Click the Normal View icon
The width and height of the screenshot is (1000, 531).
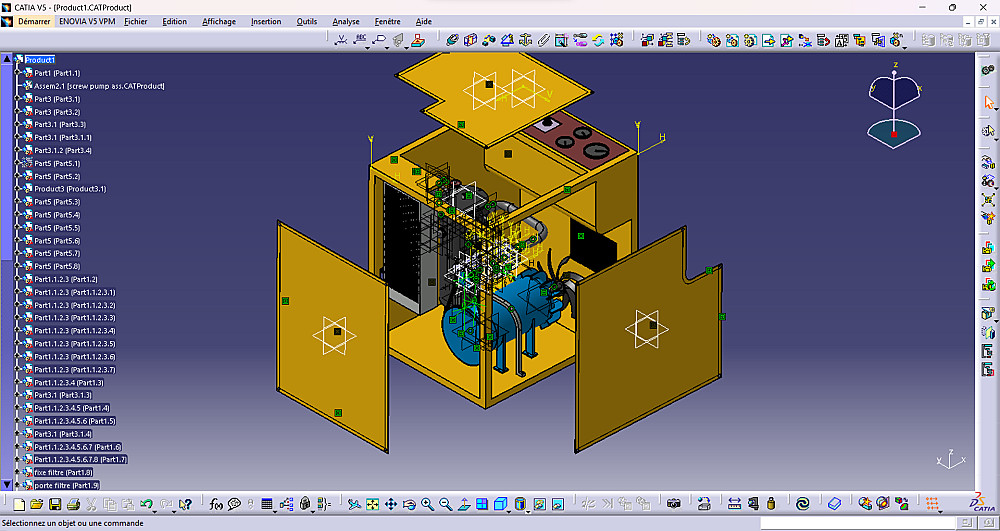[x=464, y=504]
